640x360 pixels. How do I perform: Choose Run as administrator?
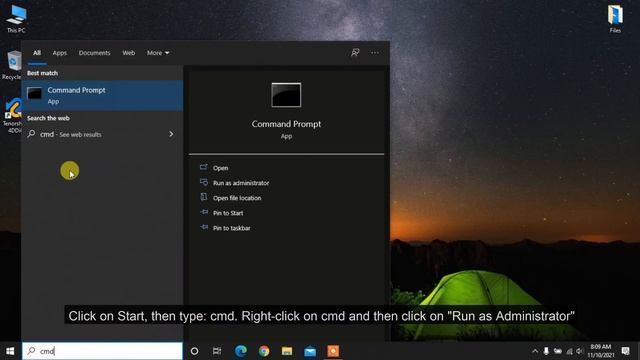click(241, 183)
